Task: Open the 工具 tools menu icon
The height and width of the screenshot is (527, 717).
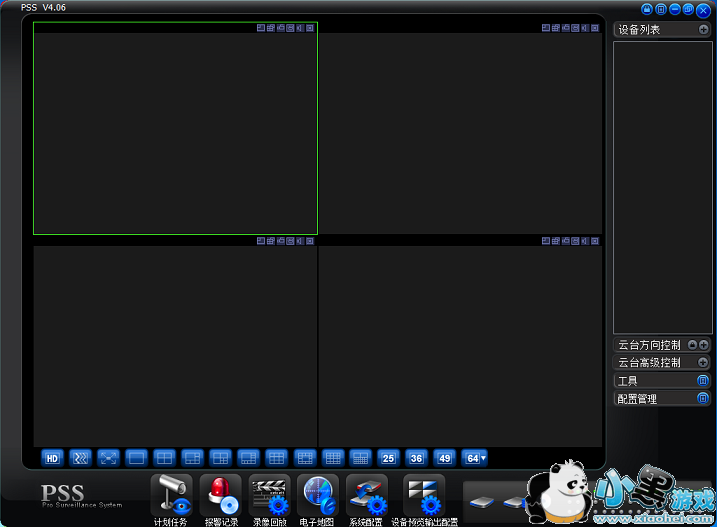Action: (x=703, y=380)
